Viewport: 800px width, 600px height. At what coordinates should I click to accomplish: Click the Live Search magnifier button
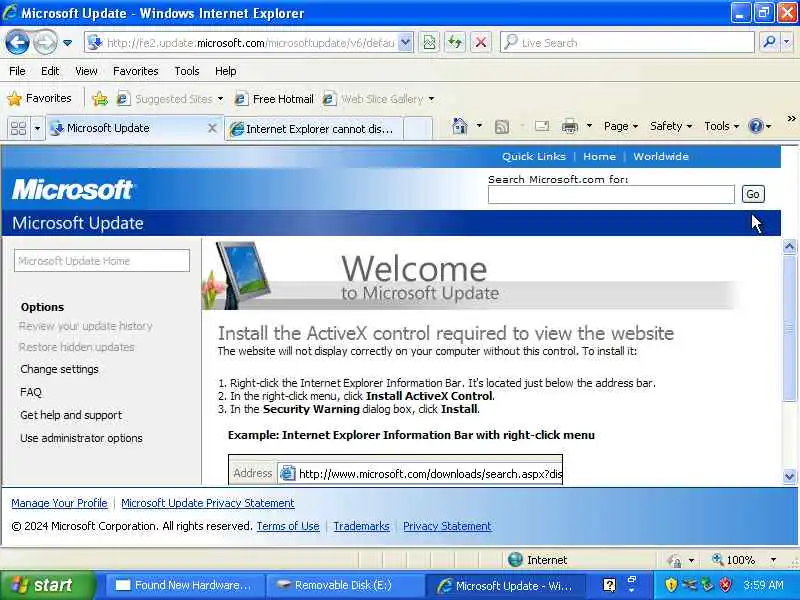pyautogui.click(x=769, y=43)
